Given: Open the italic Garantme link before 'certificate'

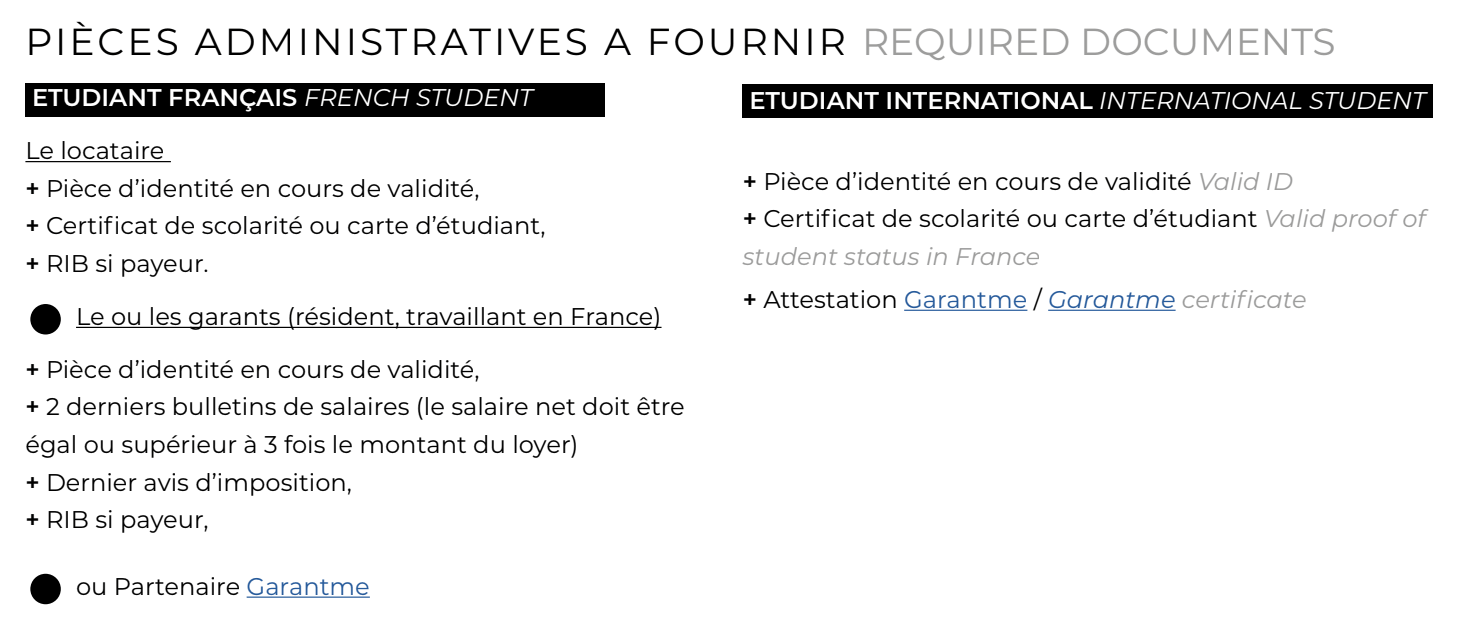Looking at the screenshot, I should pos(1111,300).
